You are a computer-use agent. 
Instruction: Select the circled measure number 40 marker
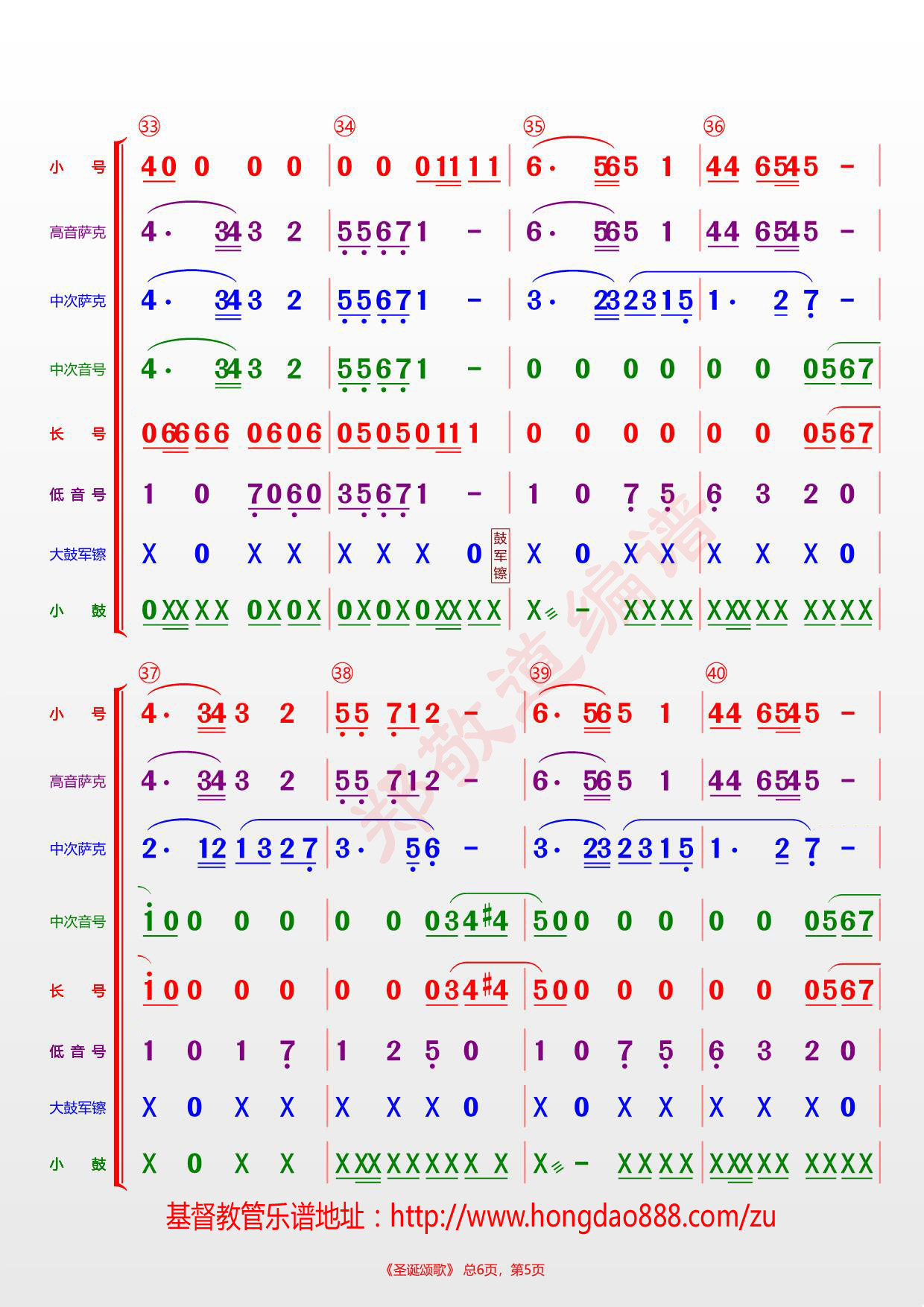(x=715, y=673)
